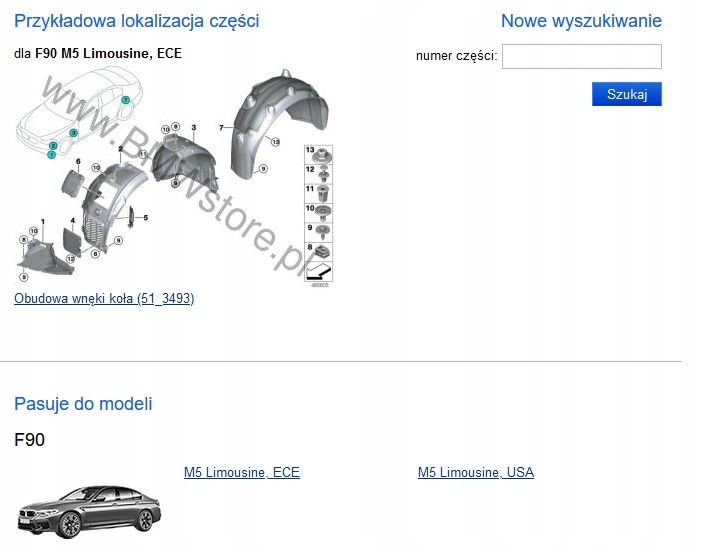Click fastener 8 in the diagram legend
The image size is (712, 552).
click(x=318, y=252)
